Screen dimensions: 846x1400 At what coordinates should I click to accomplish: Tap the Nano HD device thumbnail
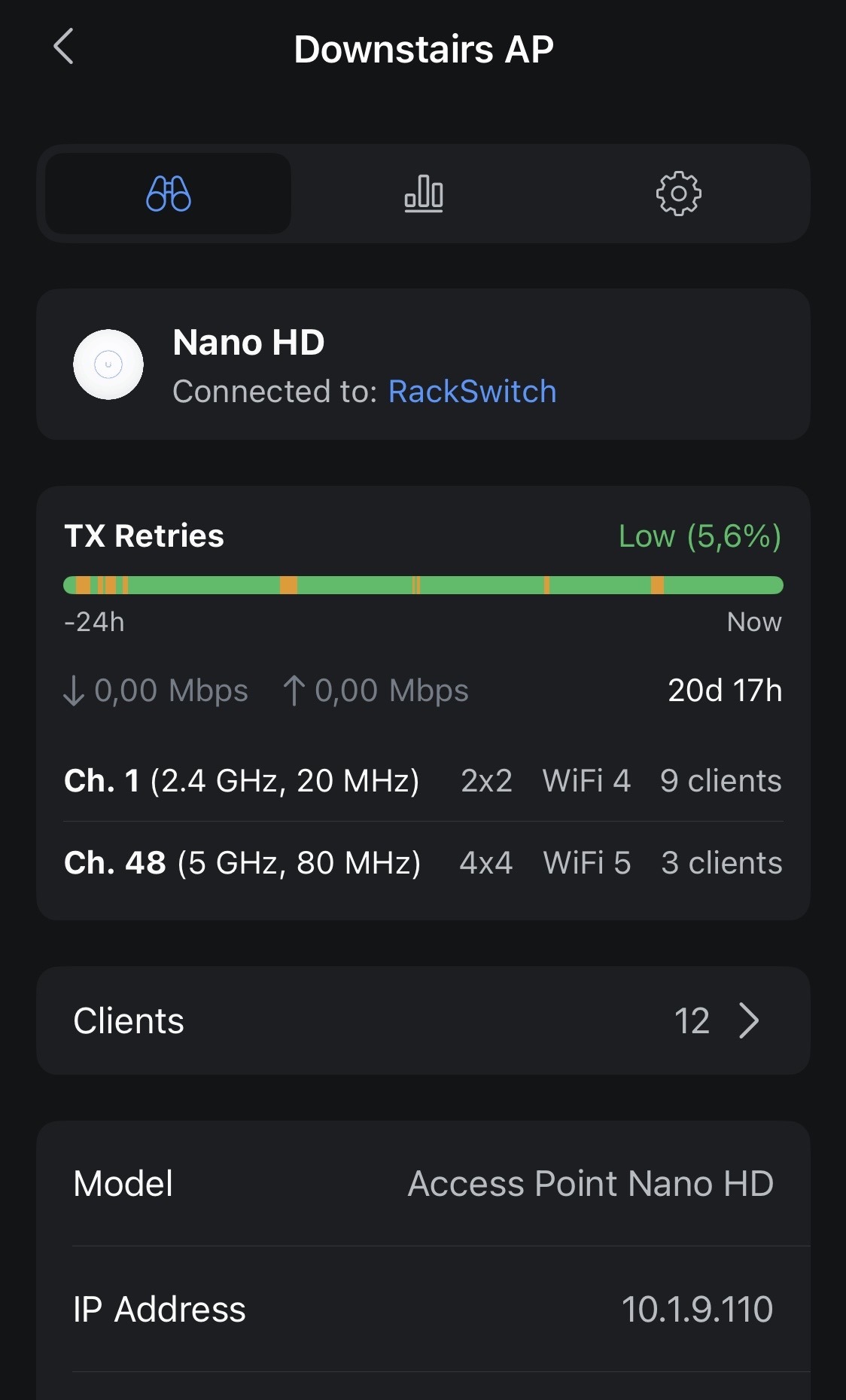(x=108, y=364)
